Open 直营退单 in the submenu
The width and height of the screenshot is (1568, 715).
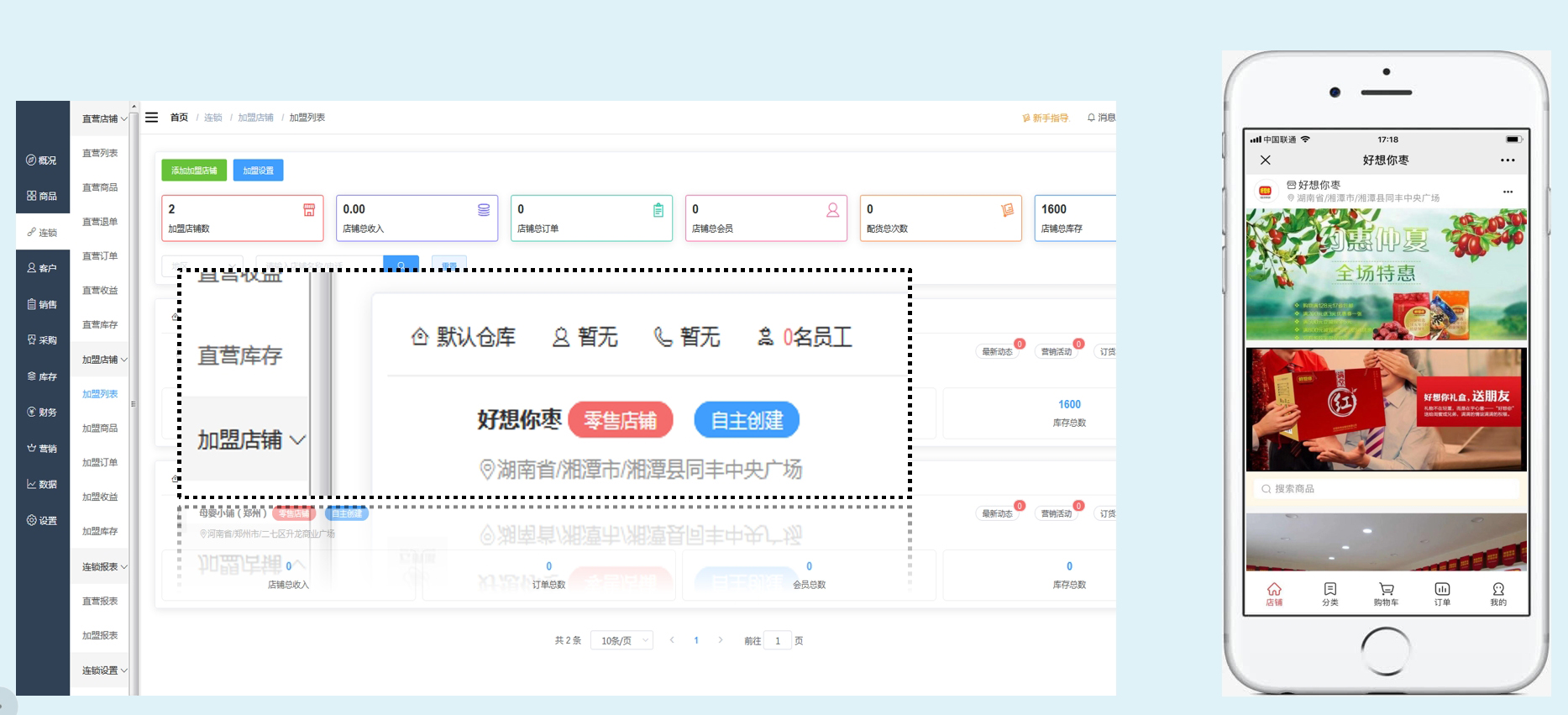[100, 222]
